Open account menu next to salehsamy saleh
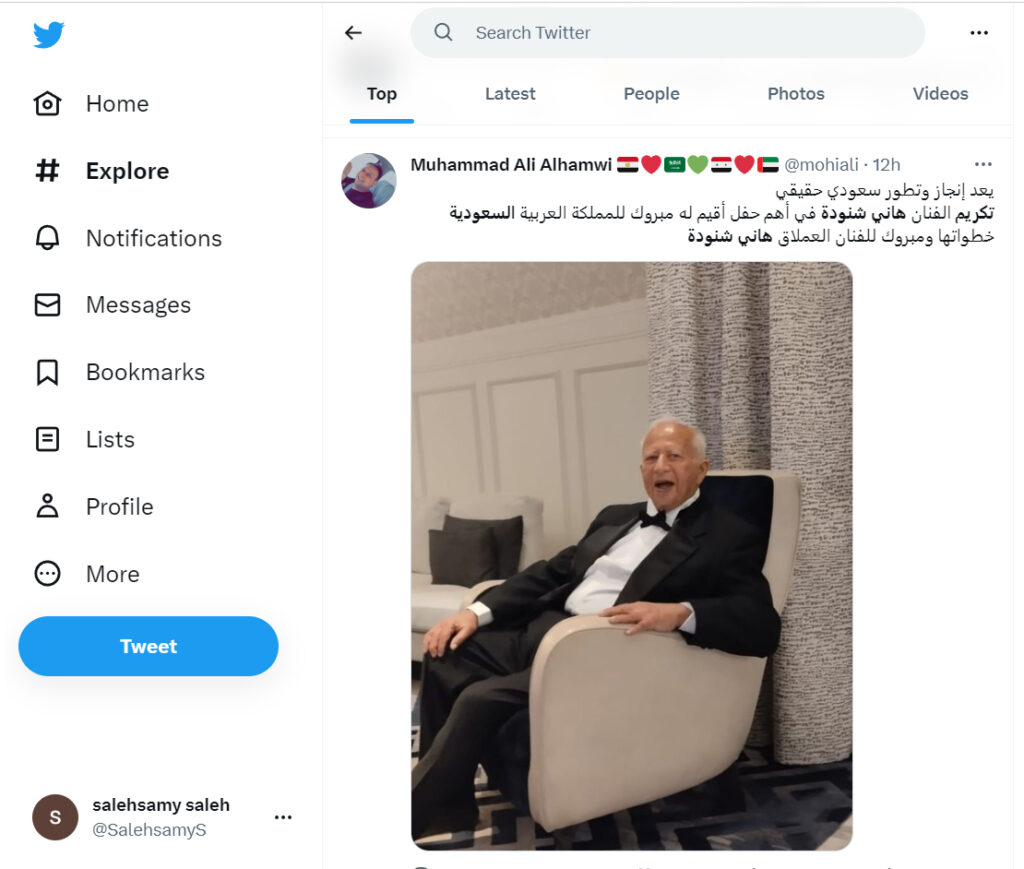 [x=283, y=817]
